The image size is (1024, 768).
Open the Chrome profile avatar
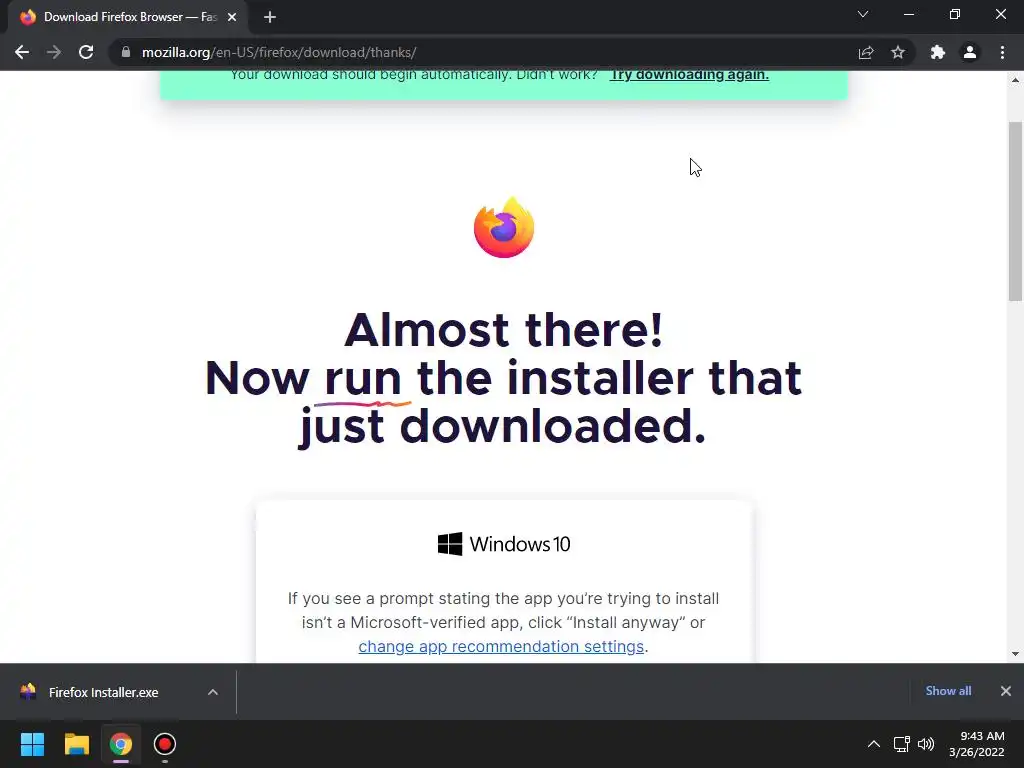tap(970, 52)
